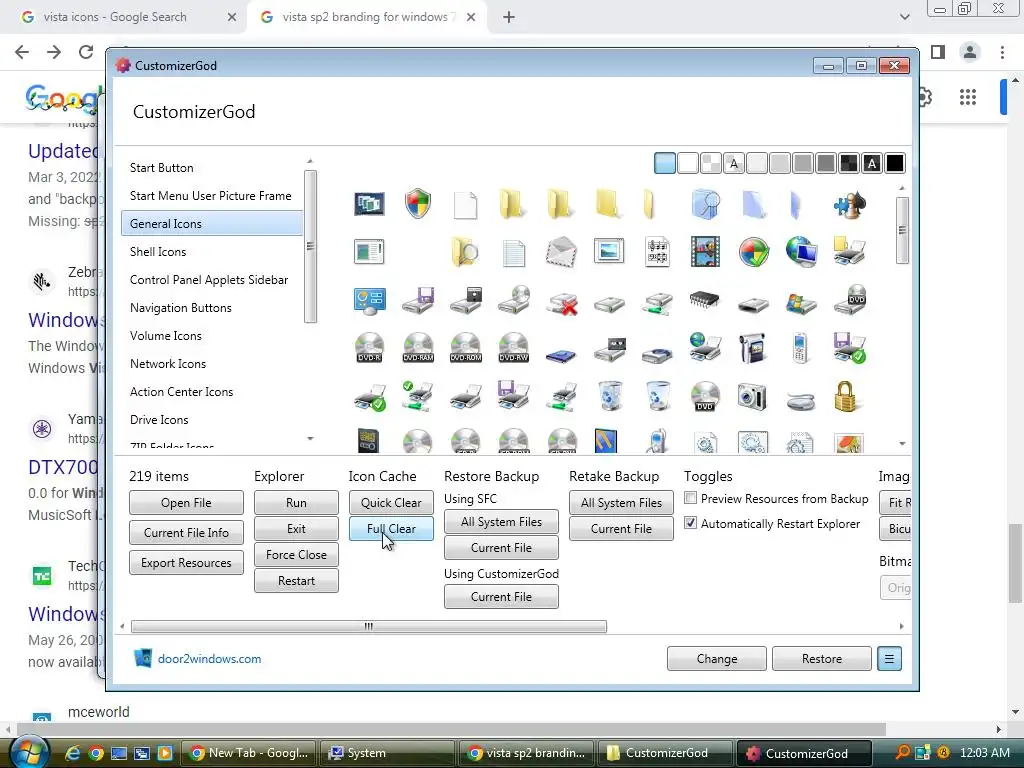The image size is (1024, 768).
Task: Select the blank document icon
Action: [x=466, y=204]
